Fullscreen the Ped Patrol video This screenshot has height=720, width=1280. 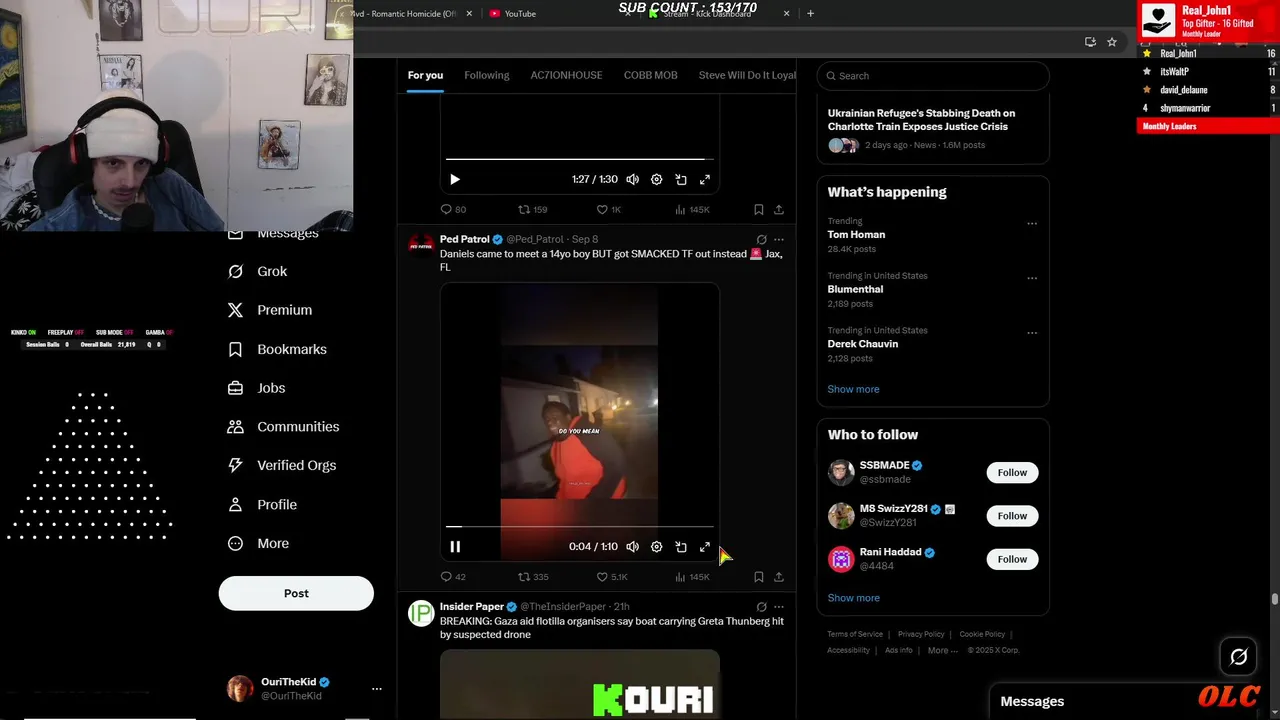pos(705,547)
